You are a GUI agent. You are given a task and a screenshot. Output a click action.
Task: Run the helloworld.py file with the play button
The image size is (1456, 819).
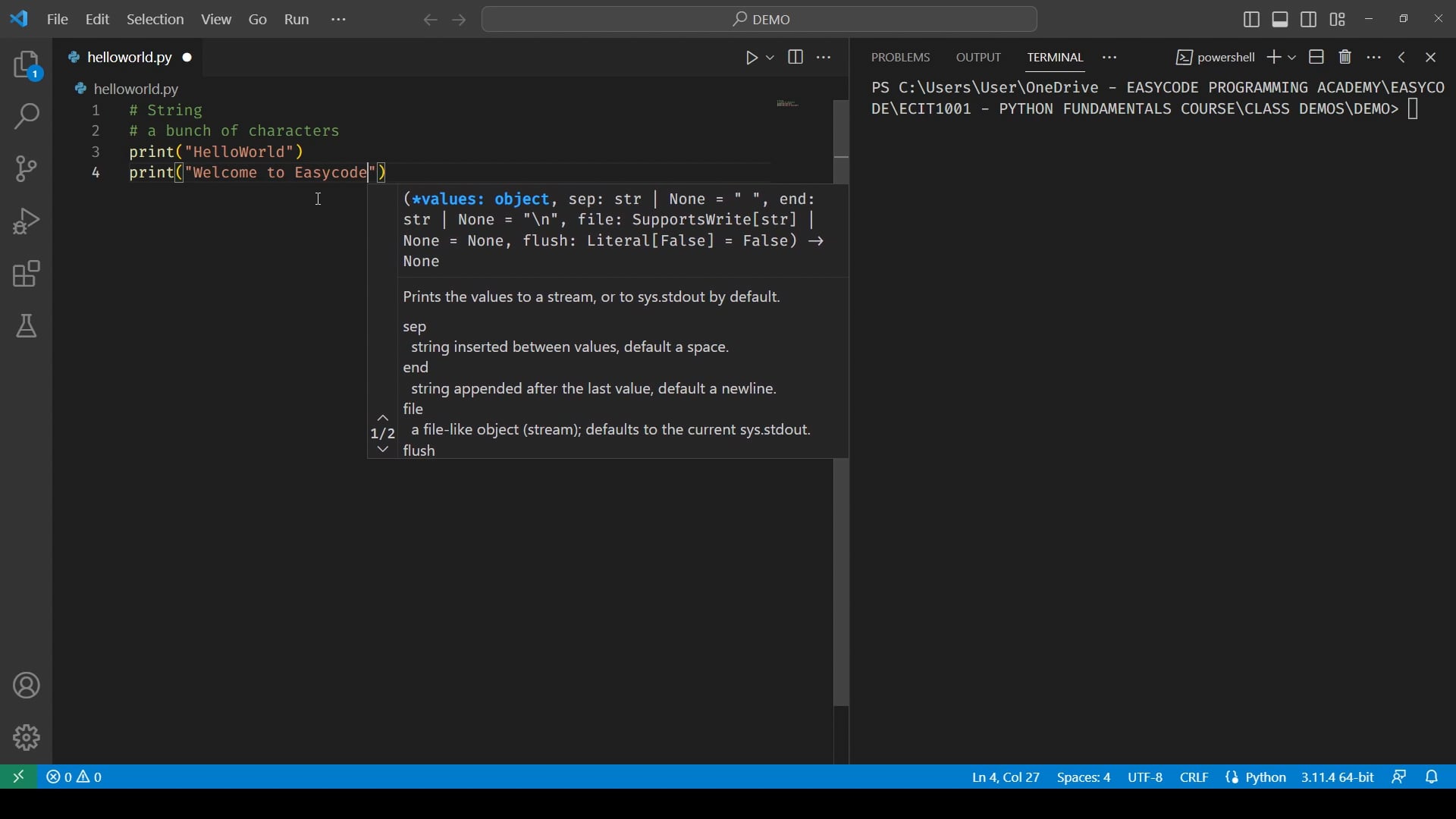click(x=752, y=57)
